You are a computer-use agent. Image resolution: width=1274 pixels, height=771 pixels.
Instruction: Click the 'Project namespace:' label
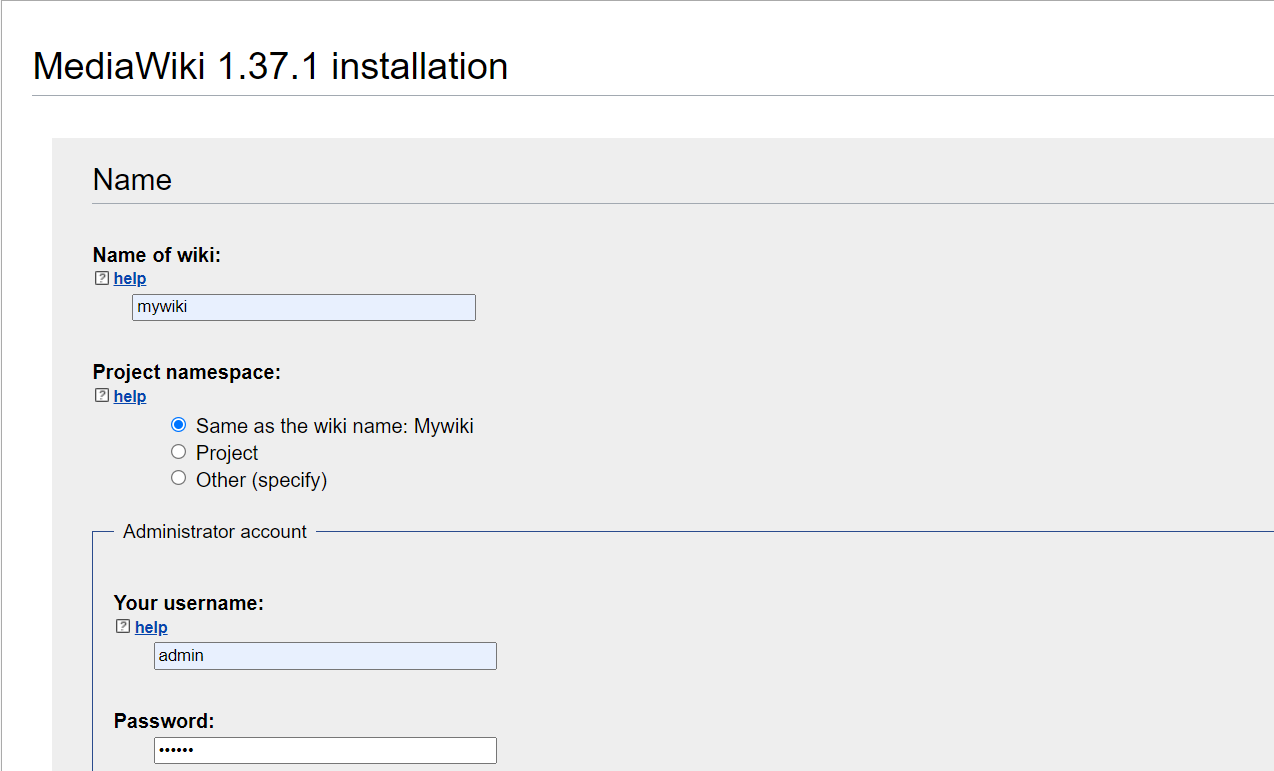point(186,371)
